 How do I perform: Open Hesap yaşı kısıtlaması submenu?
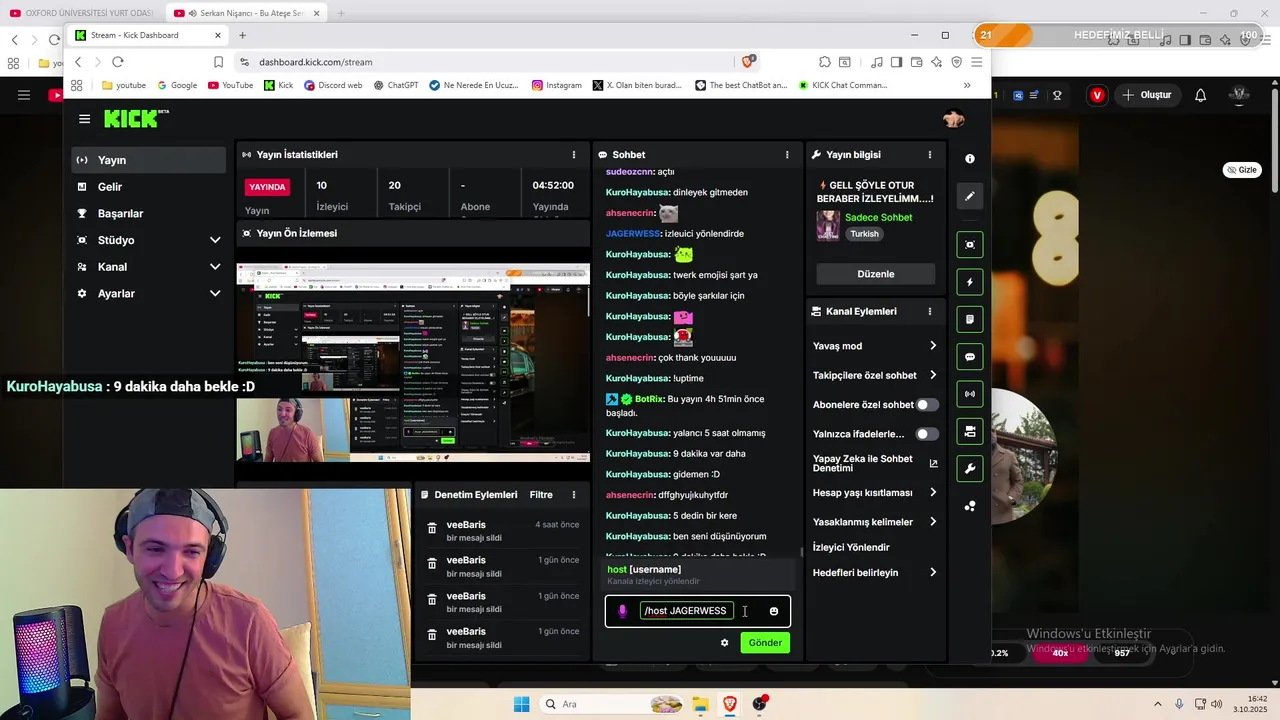coord(875,493)
